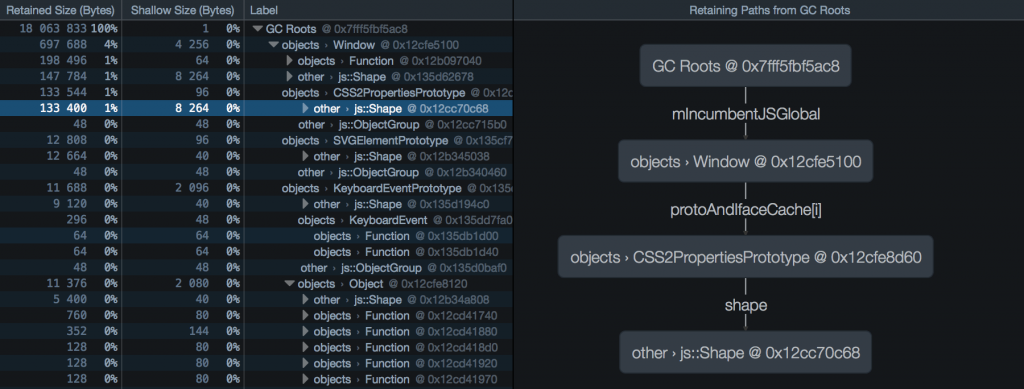1024x389 pixels.
Task: Select the js::ObjectGroup @ 0x135d0baf0 row
Action: click(257, 268)
